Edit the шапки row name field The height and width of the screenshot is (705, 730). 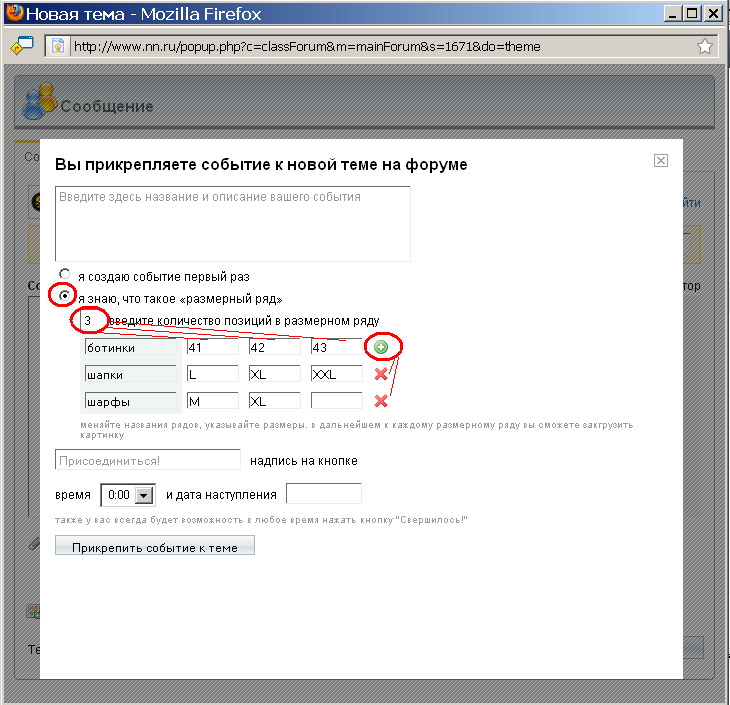[131, 374]
